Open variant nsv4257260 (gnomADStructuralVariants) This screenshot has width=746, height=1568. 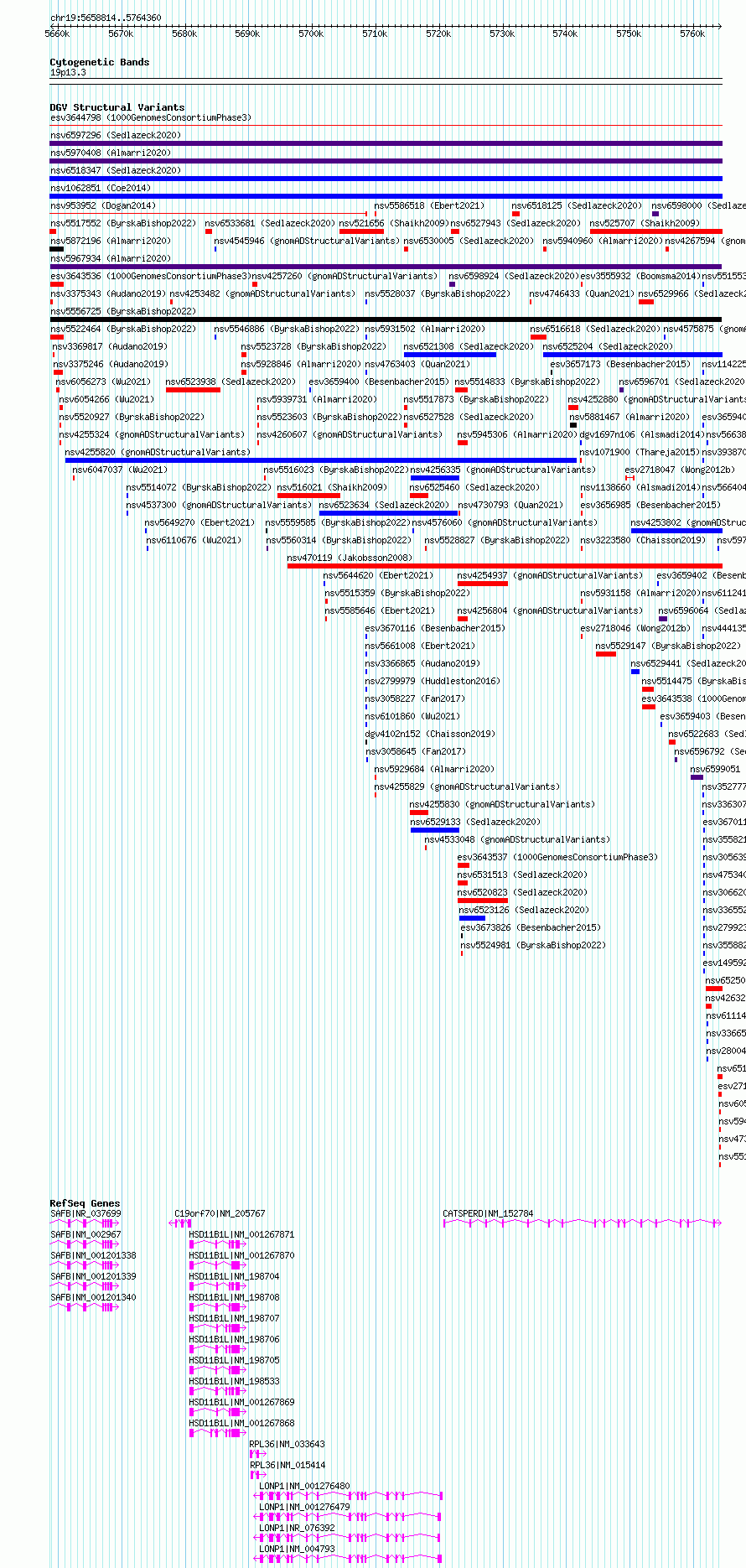(345, 276)
